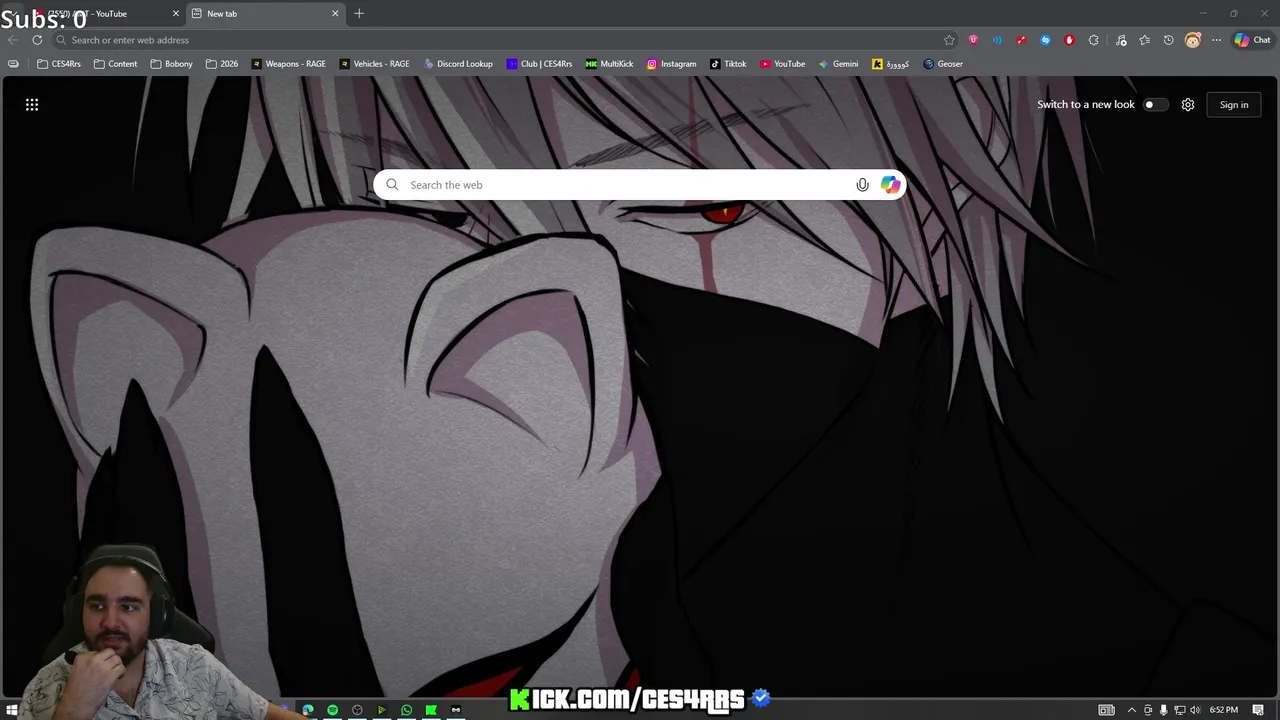
Task: Open the Extensions puzzle icon
Action: click(1093, 40)
